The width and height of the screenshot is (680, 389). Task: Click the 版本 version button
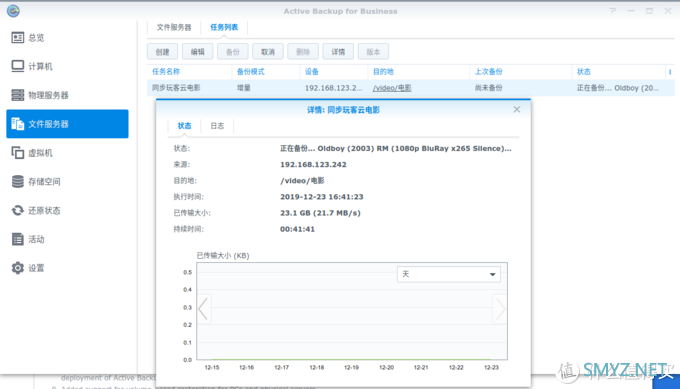tap(373, 52)
